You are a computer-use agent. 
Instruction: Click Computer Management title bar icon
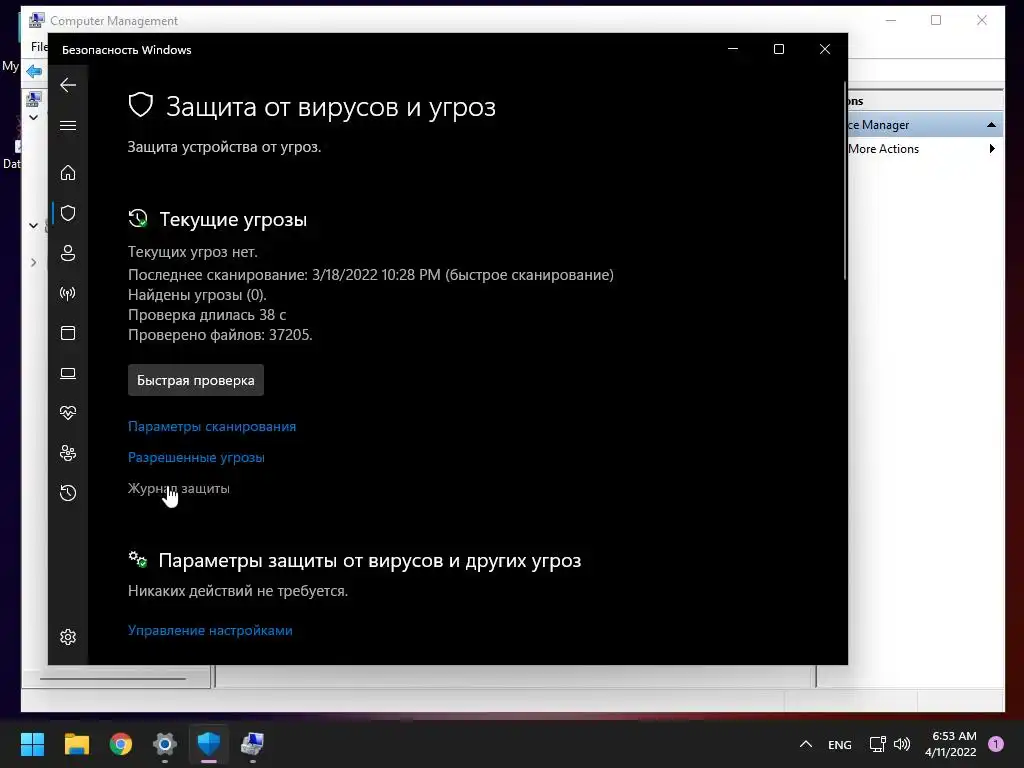[x=37, y=20]
